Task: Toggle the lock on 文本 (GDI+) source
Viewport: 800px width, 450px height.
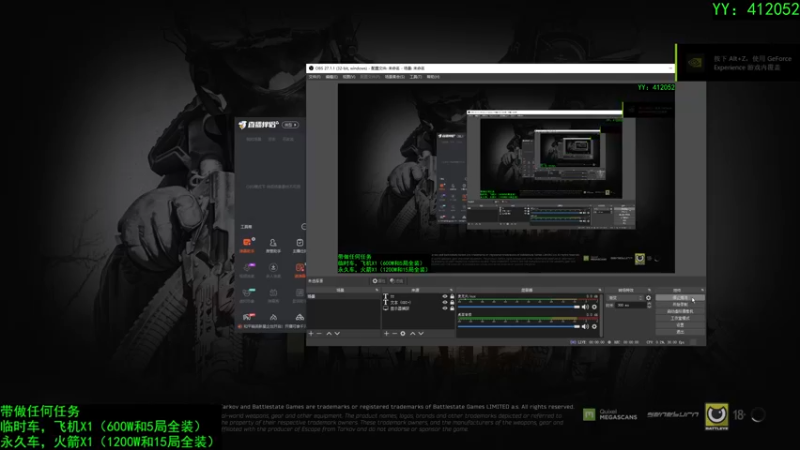Action: click(x=452, y=303)
